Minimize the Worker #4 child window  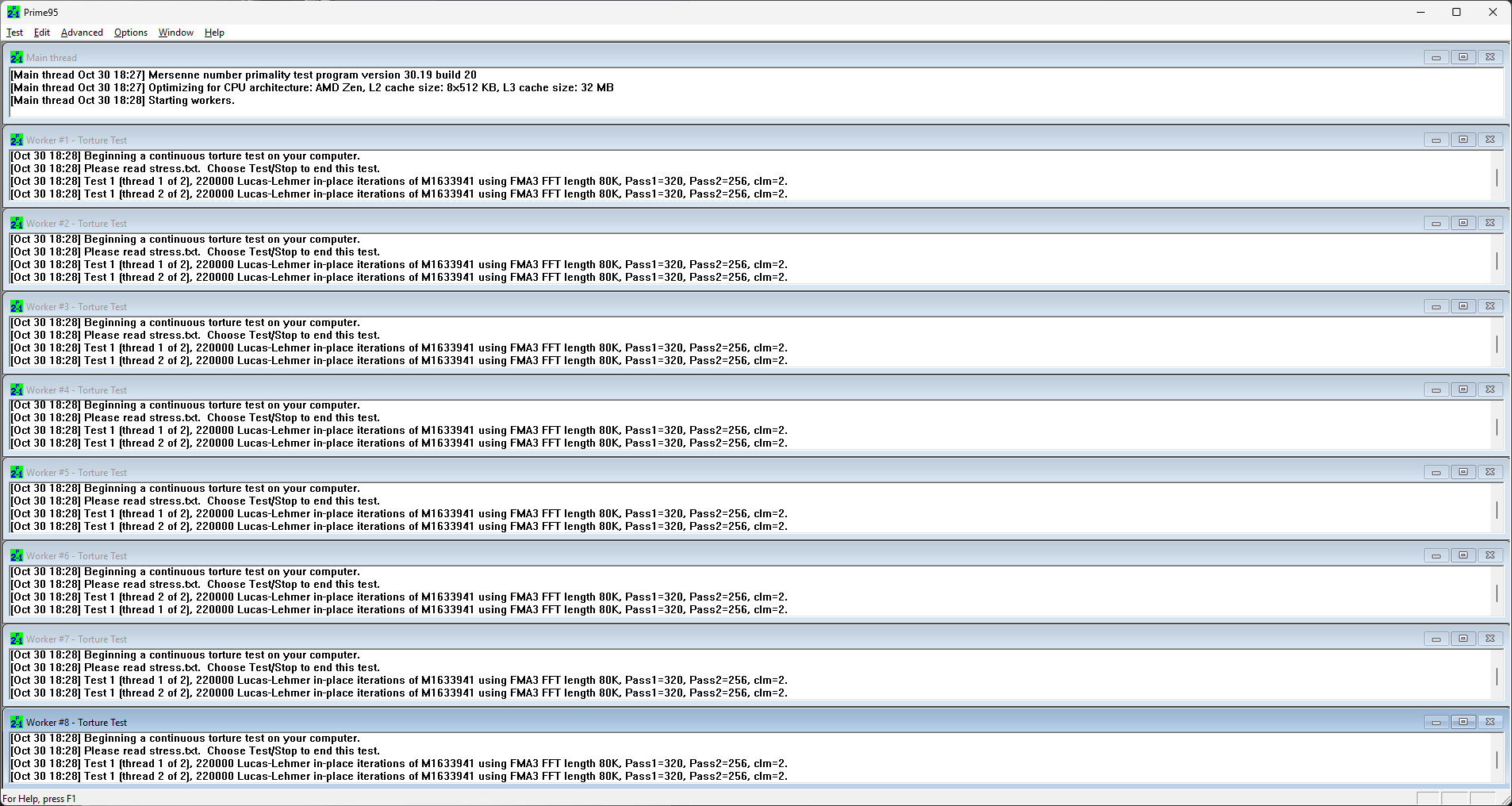(x=1436, y=390)
